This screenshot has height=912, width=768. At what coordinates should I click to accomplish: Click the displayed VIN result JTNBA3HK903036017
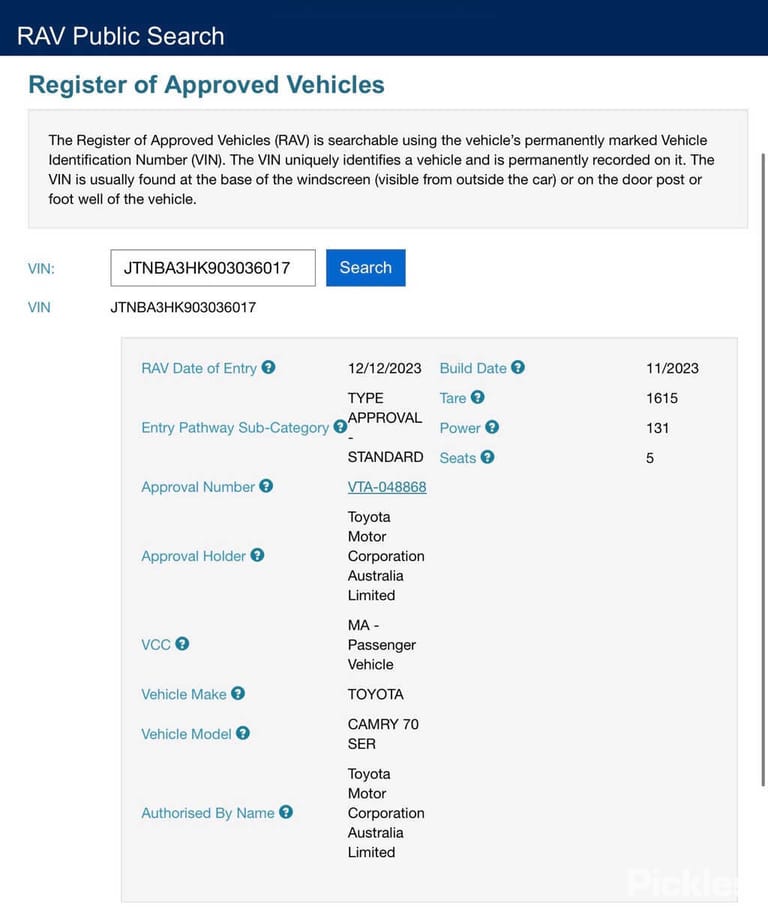(x=183, y=307)
